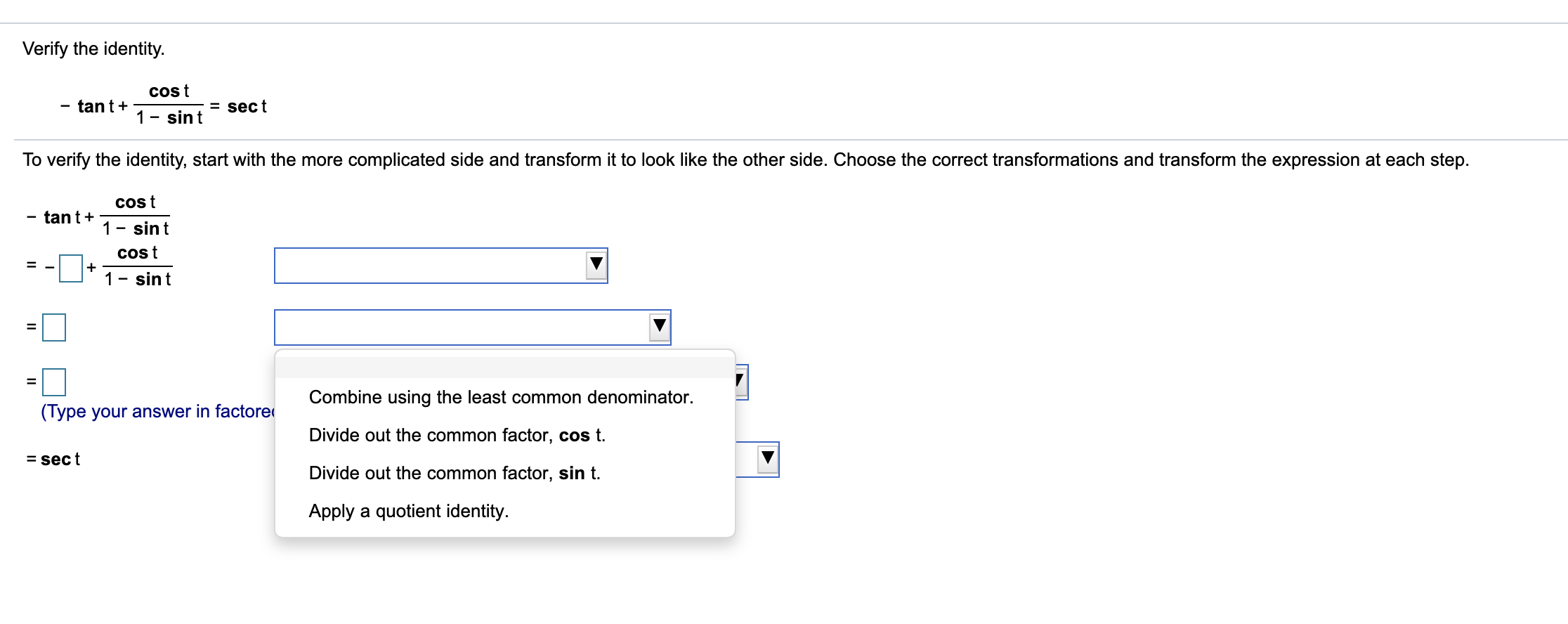The width and height of the screenshot is (1568, 624).
Task: Click 'sec t' in the top identity equation
Action: (x=247, y=107)
